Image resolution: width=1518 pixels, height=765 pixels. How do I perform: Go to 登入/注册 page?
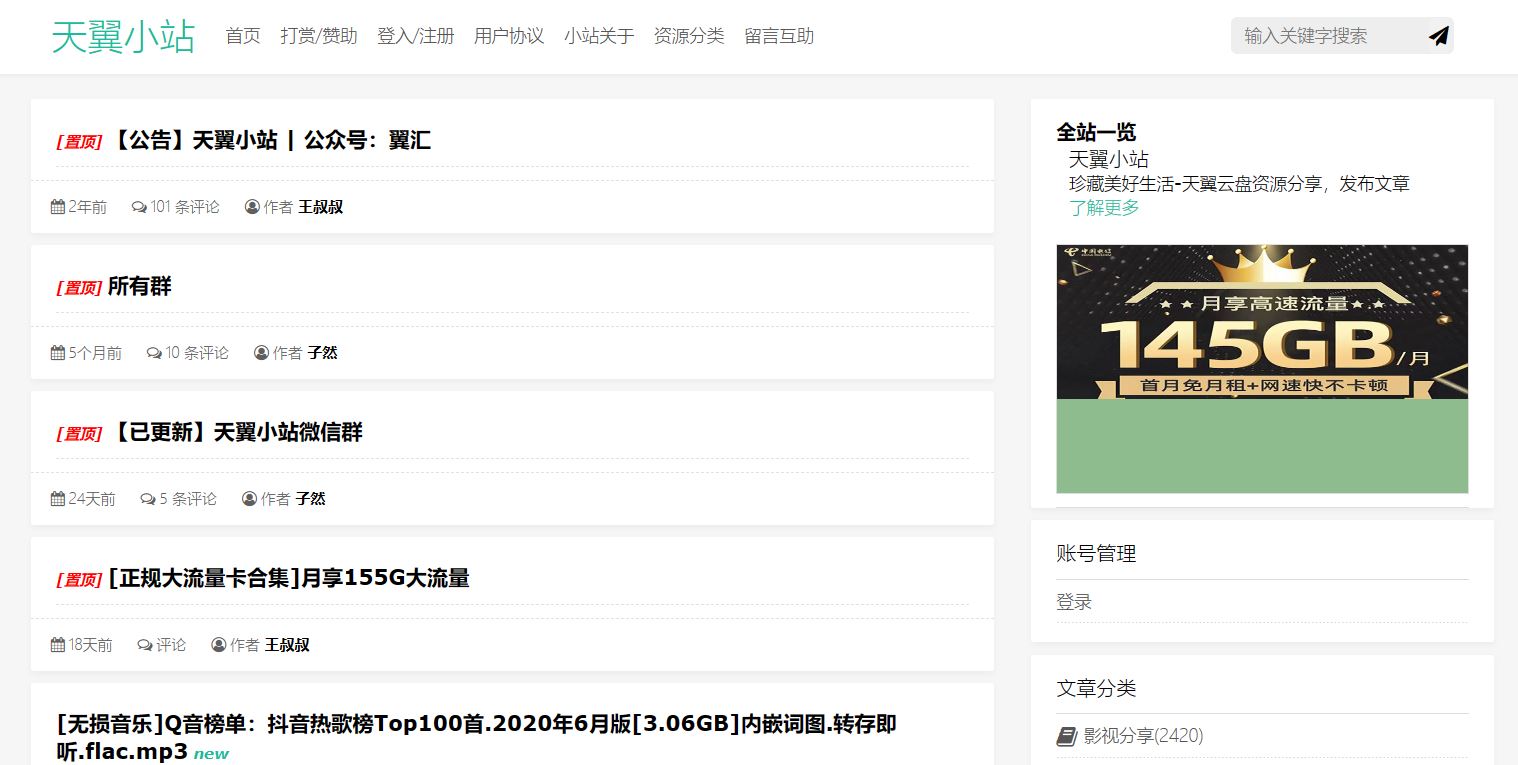(x=415, y=36)
